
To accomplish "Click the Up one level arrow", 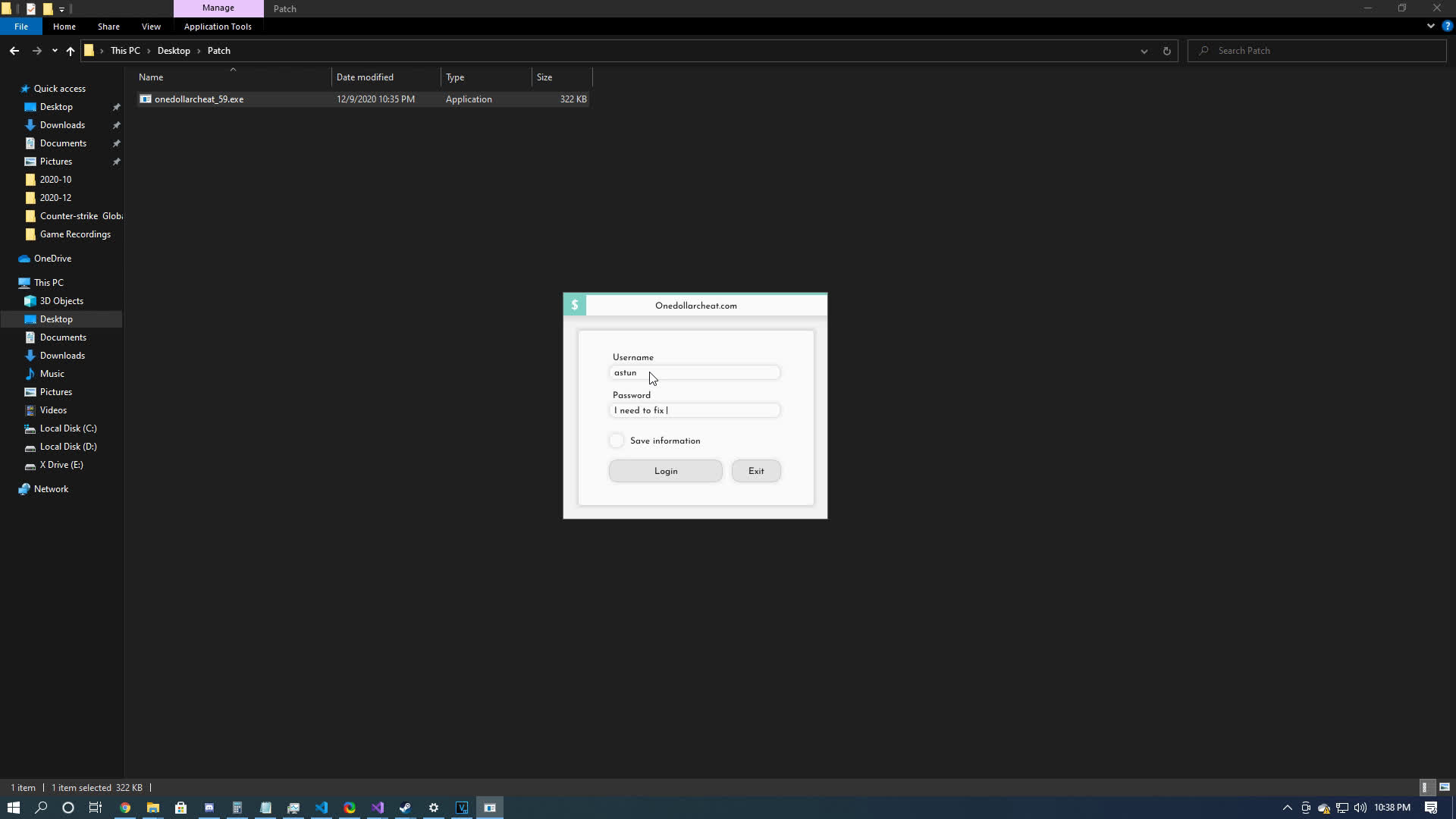I will coord(70,51).
